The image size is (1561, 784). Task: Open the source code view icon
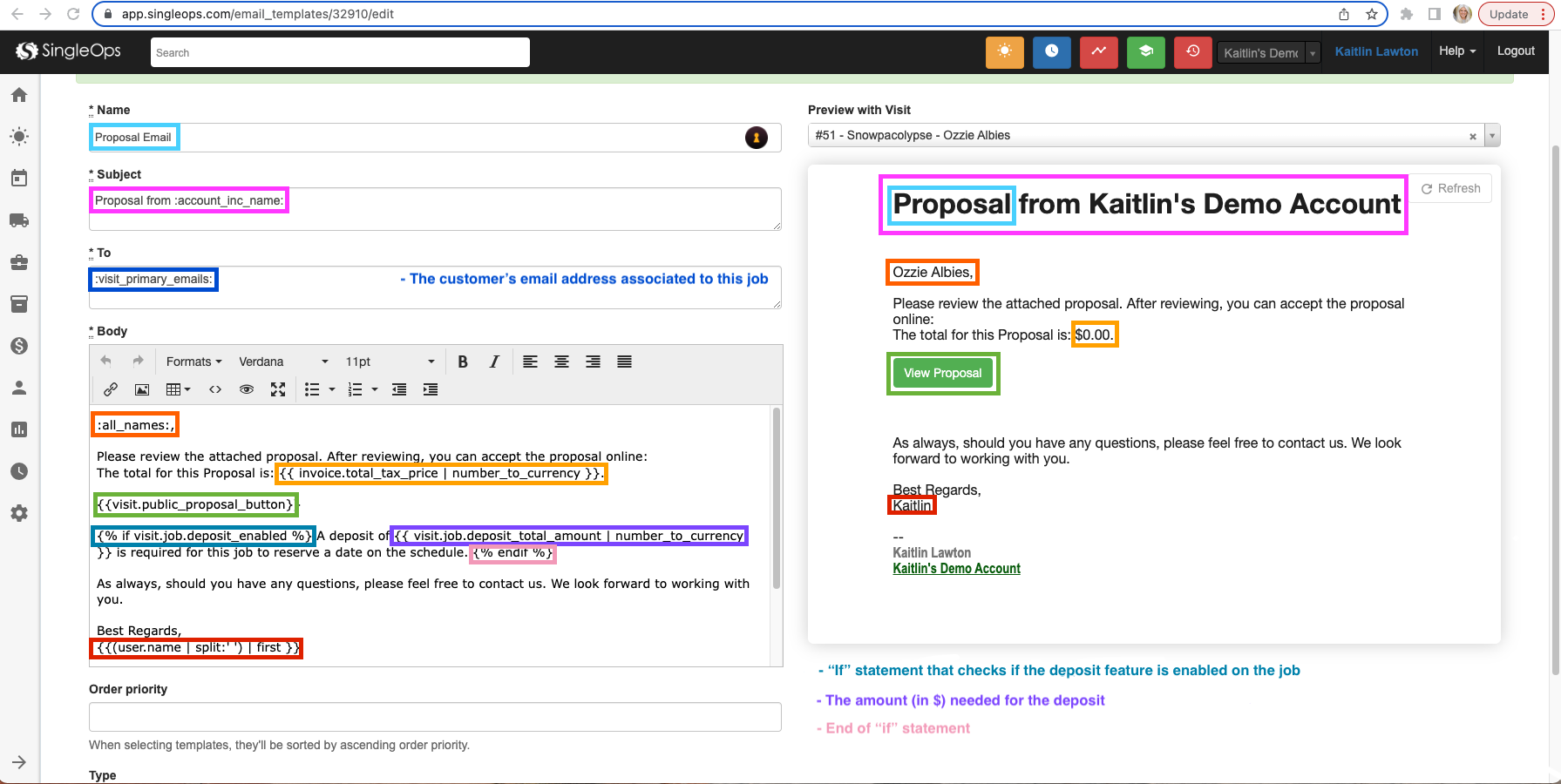215,389
